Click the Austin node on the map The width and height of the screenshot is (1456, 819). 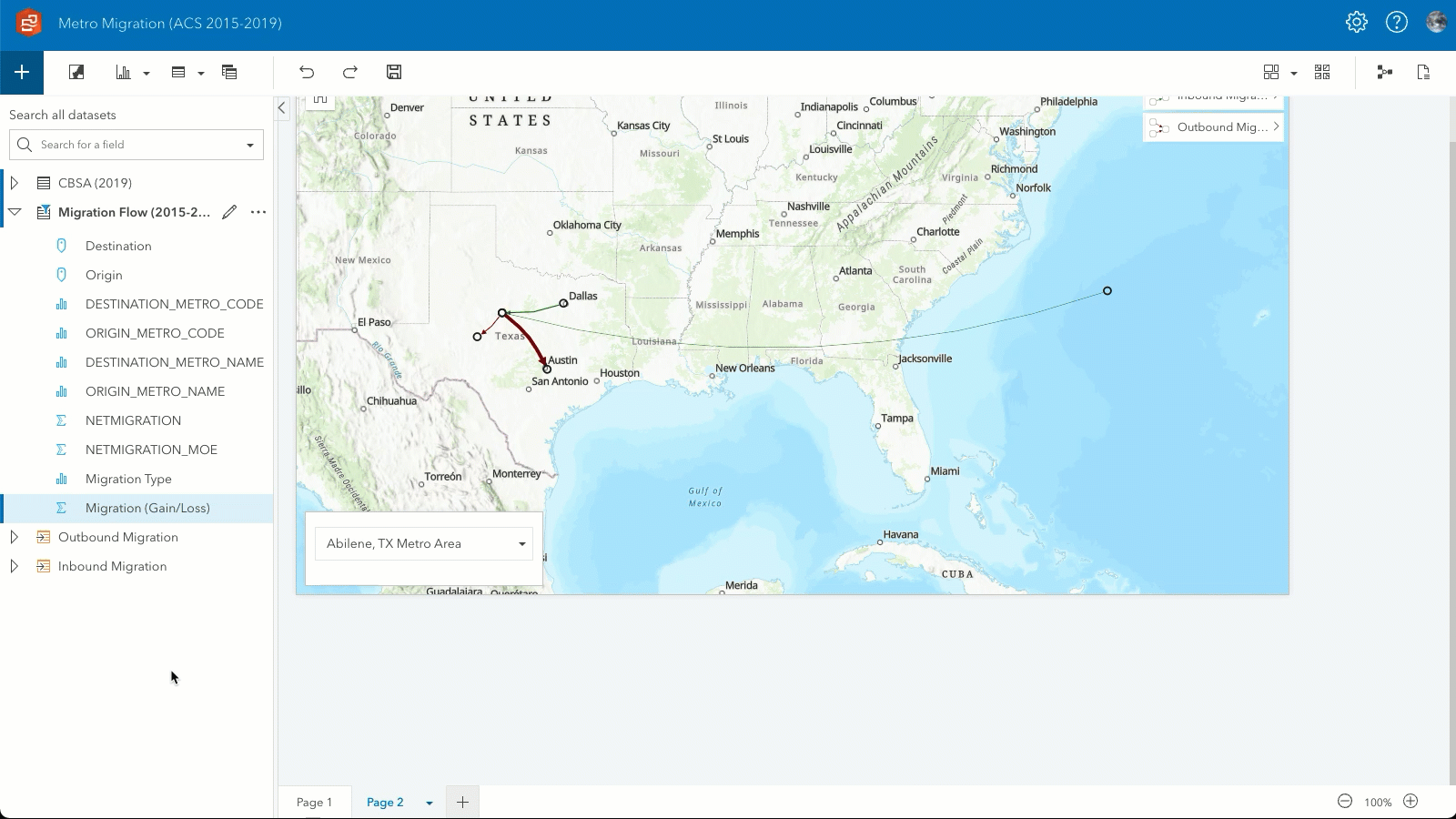(x=547, y=369)
